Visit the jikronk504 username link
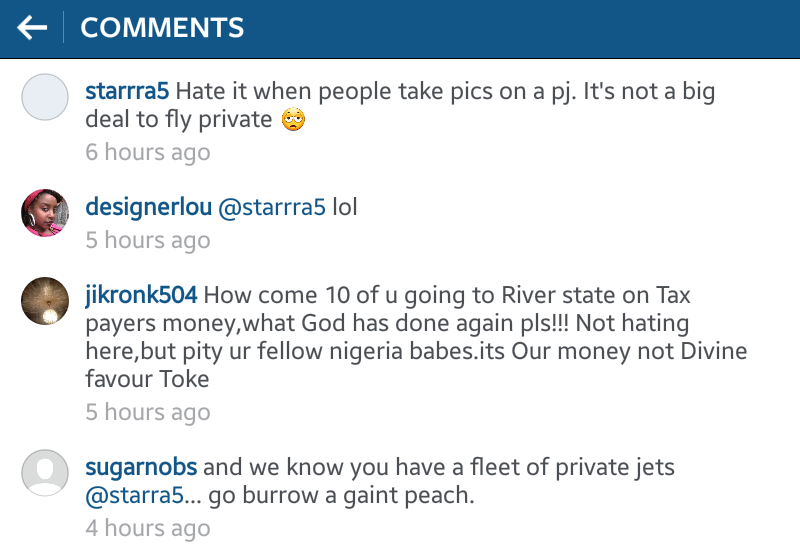The width and height of the screenshot is (800, 552). tap(141, 296)
